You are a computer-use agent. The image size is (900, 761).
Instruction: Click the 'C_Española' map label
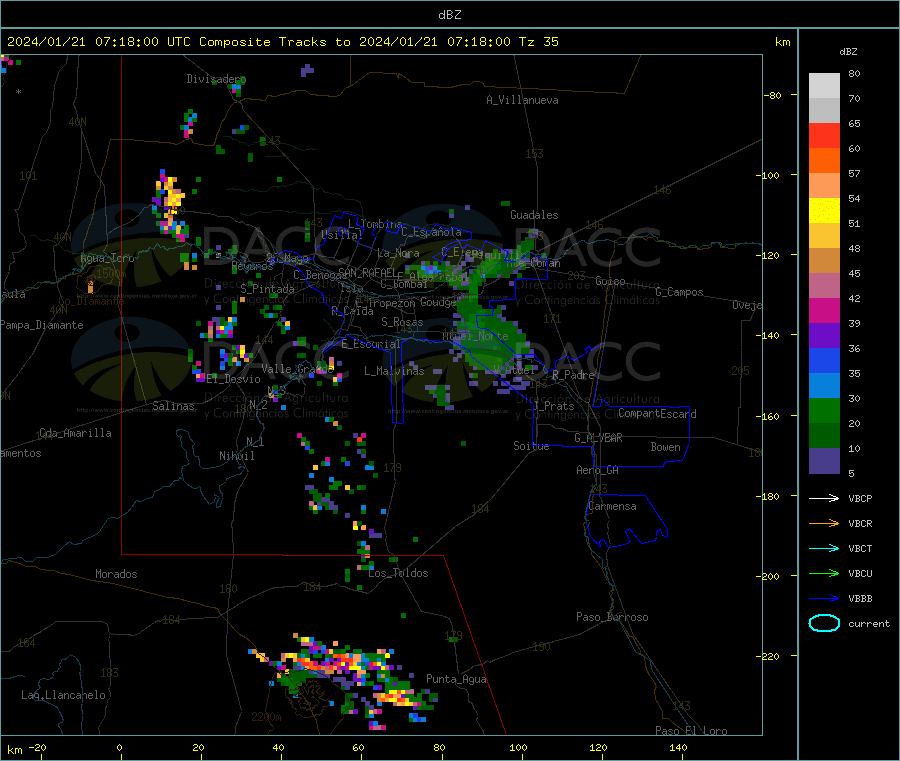pyautogui.click(x=431, y=232)
